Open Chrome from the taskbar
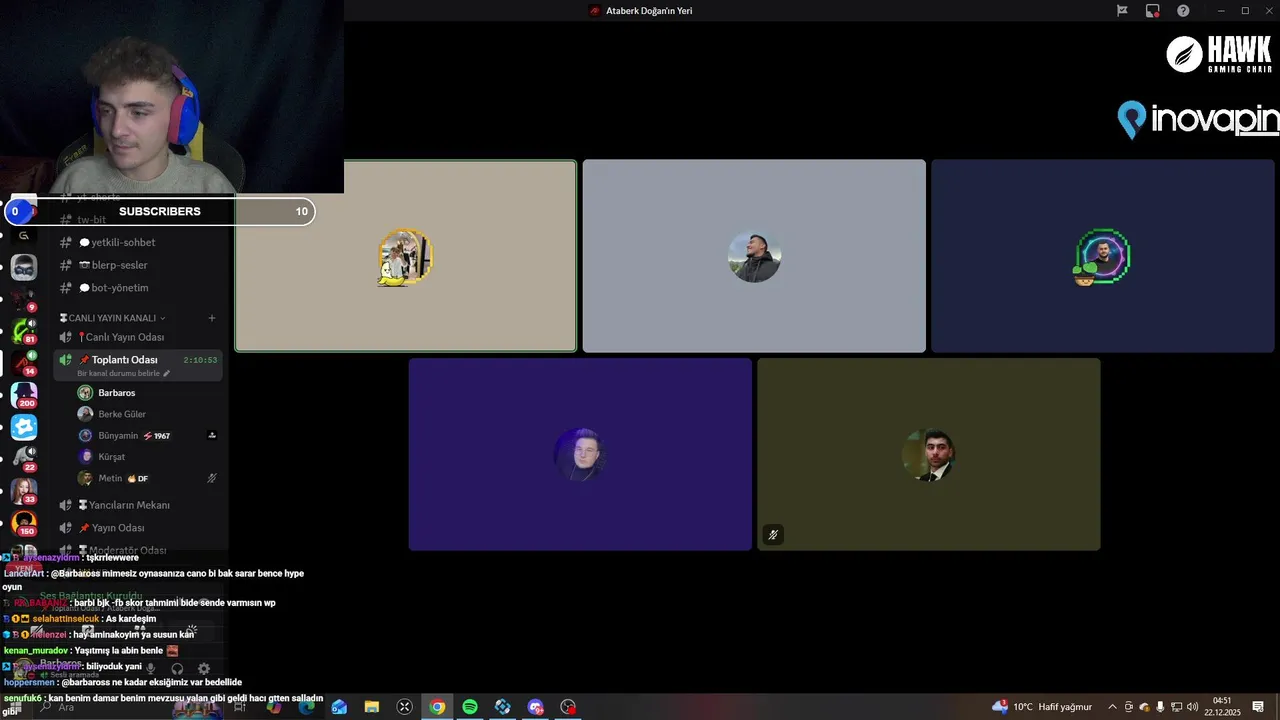This screenshot has height=720, width=1280. click(x=437, y=707)
